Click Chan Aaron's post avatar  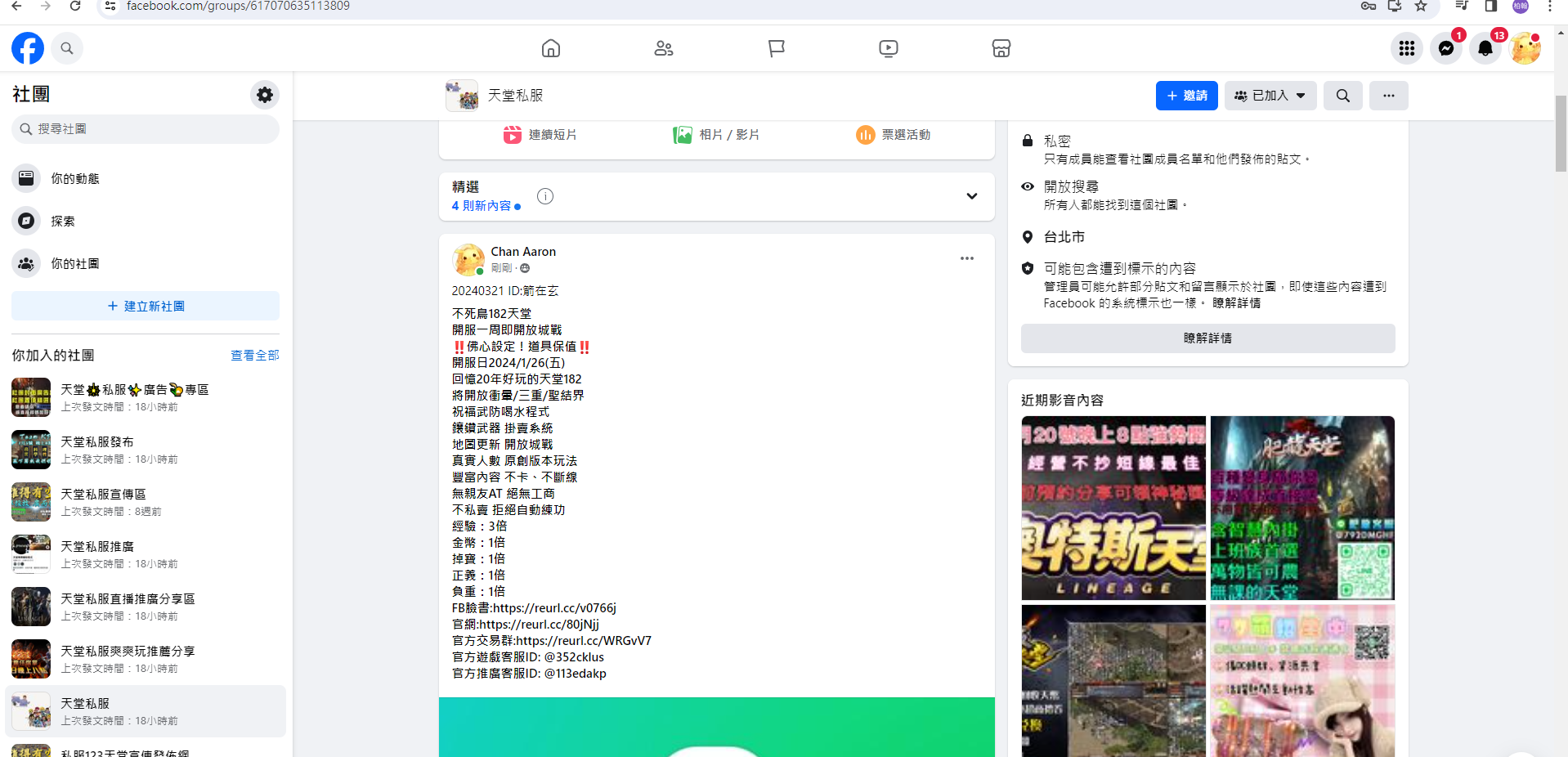(468, 260)
